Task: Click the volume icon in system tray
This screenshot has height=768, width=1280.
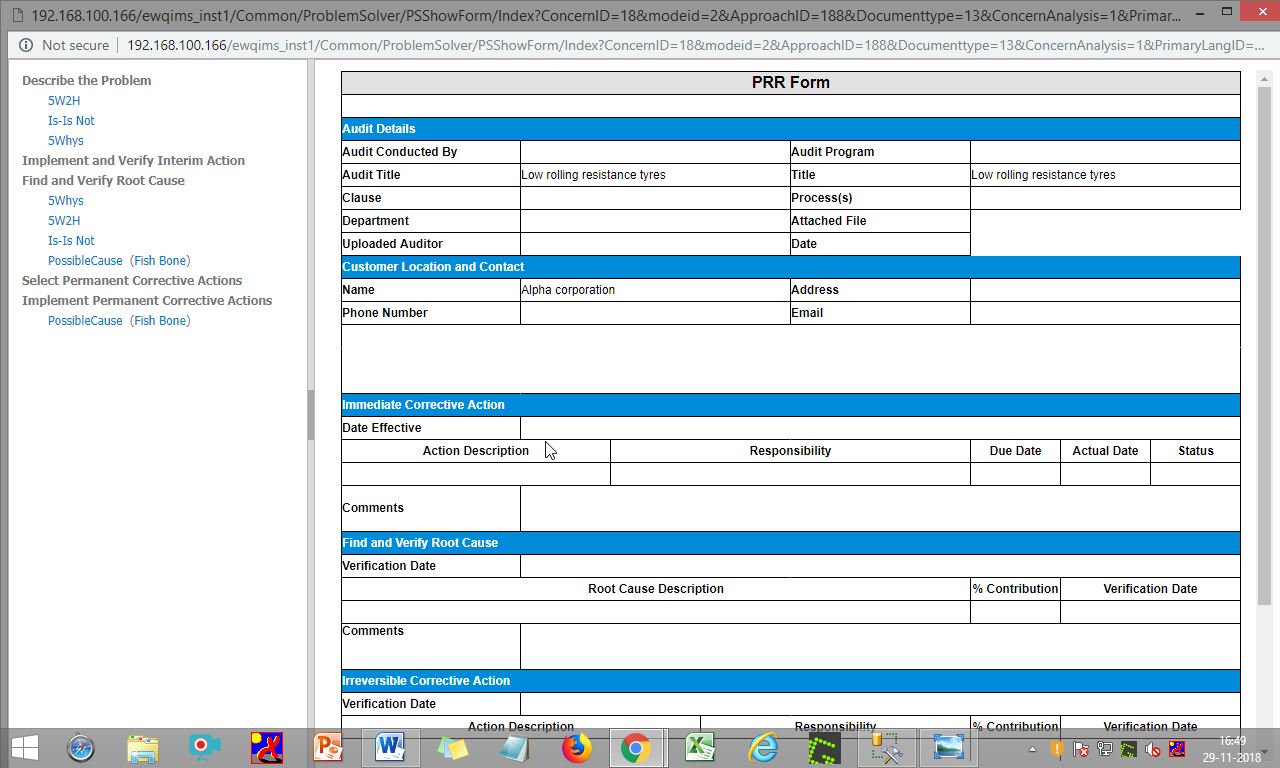Action: (1152, 749)
